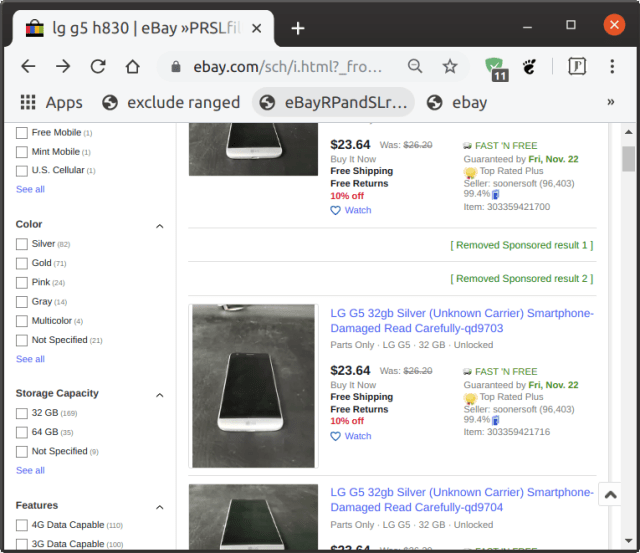
Task: Check the 3G Data Capable filter
Action: 22,544
